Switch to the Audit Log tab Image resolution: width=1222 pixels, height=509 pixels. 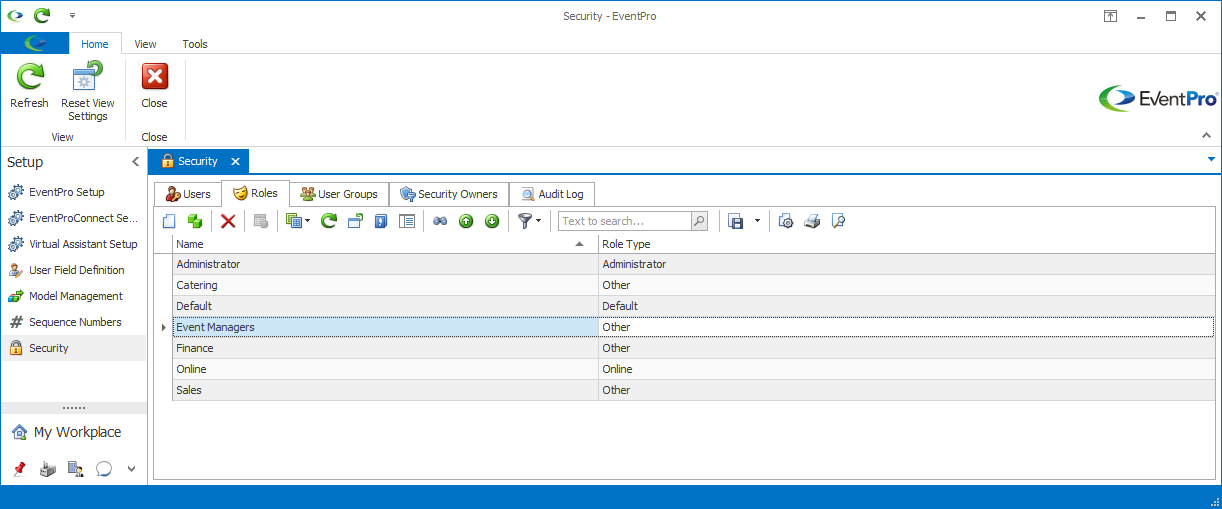553,194
